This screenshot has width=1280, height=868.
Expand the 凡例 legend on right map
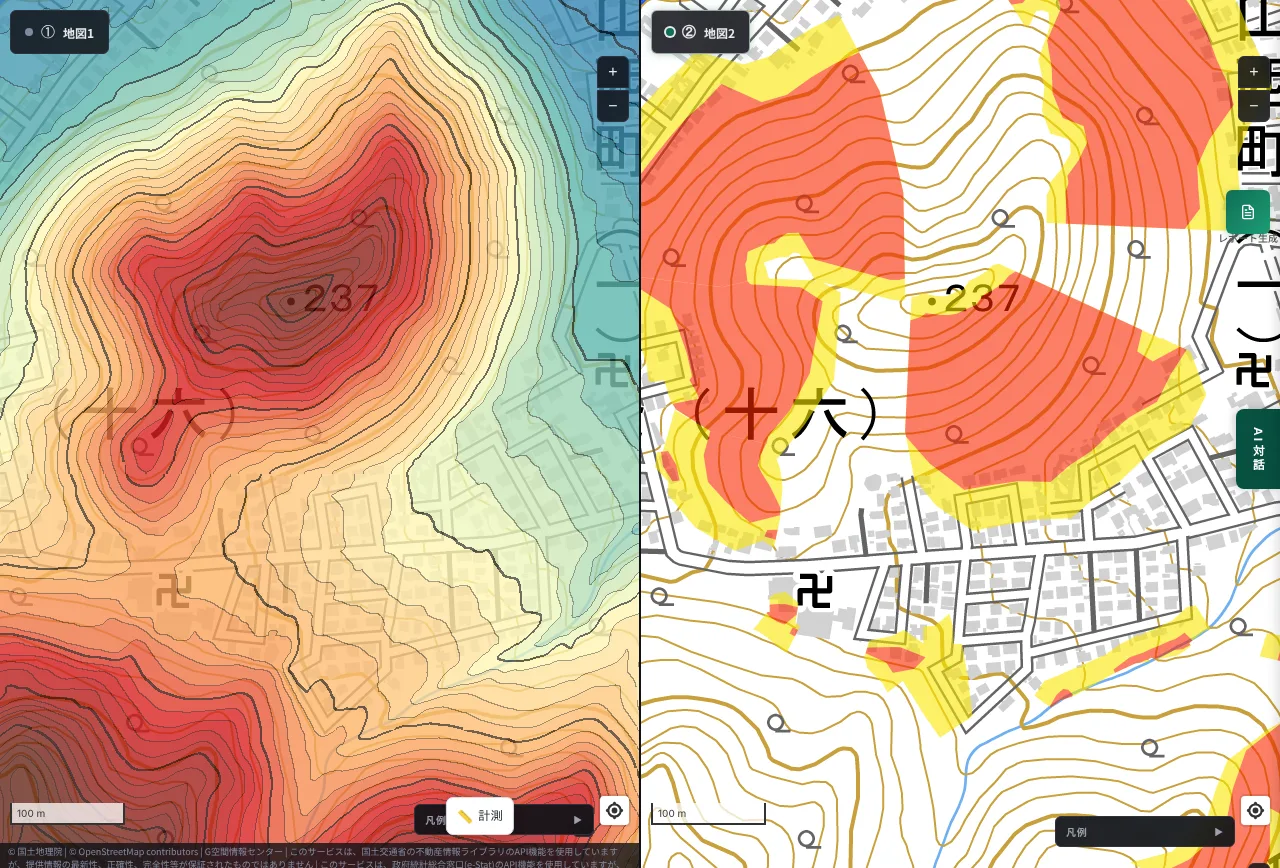(1145, 832)
